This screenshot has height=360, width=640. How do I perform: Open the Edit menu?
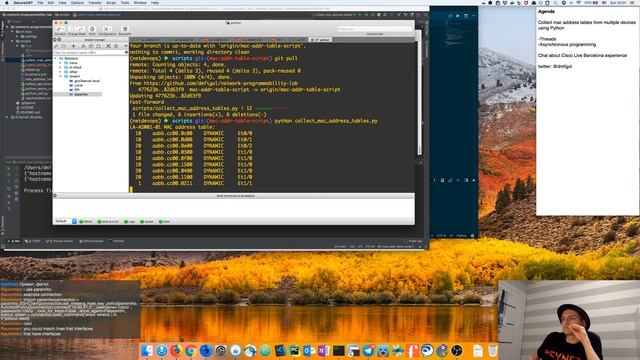pyautogui.click(x=51, y=3)
